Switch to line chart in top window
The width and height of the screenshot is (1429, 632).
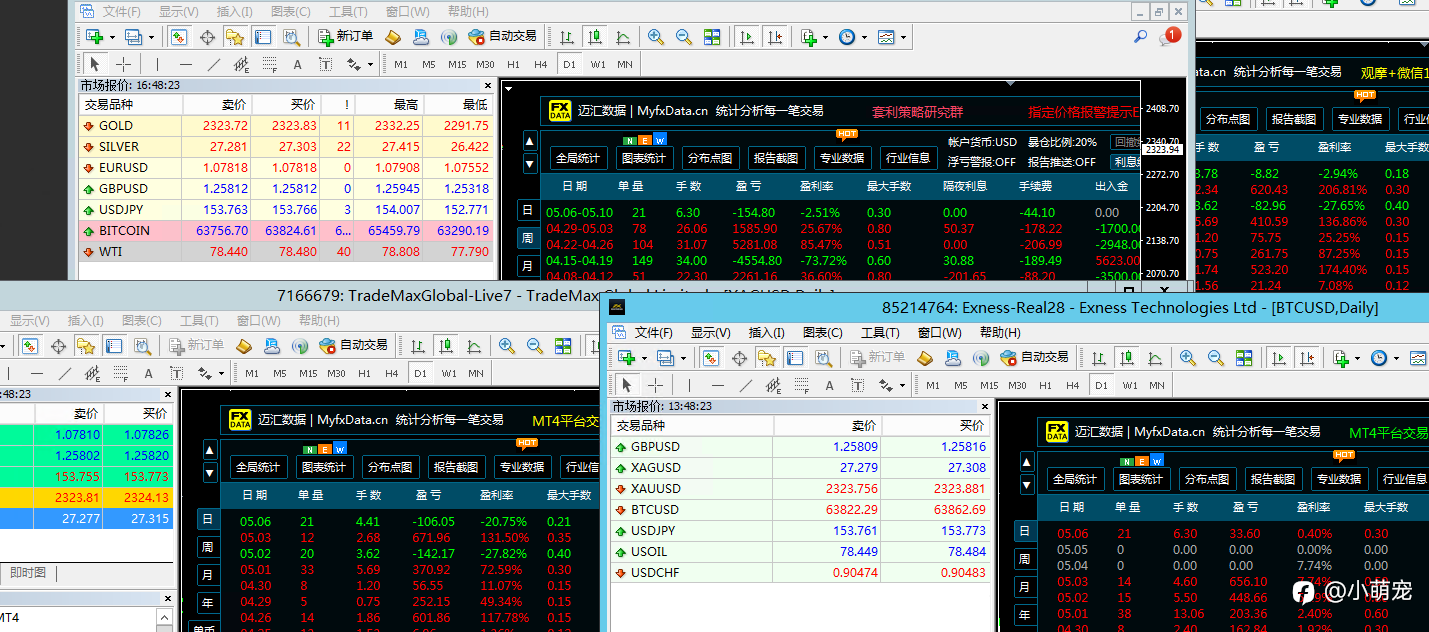pos(623,37)
